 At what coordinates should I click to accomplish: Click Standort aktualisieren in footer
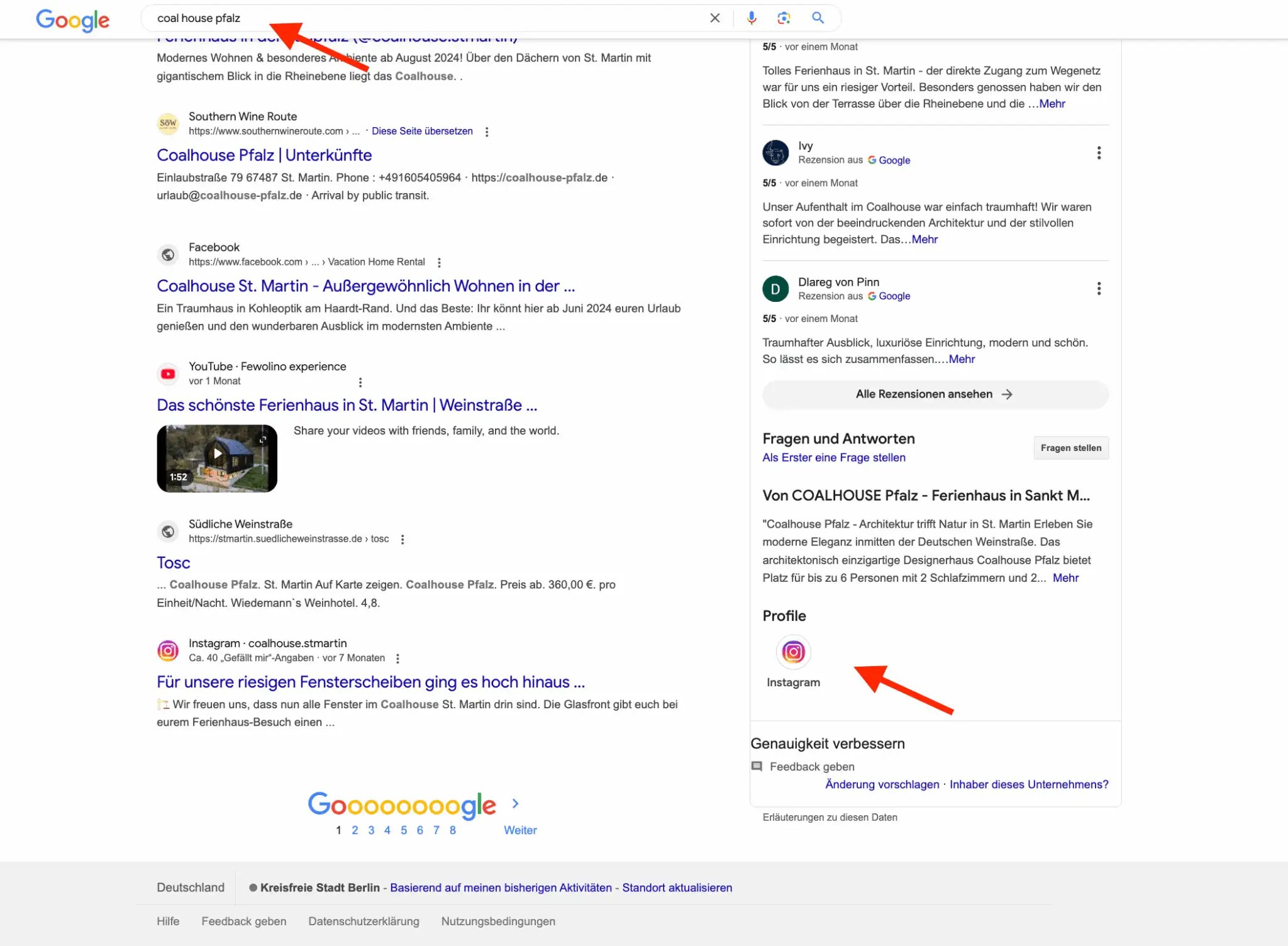pos(677,888)
